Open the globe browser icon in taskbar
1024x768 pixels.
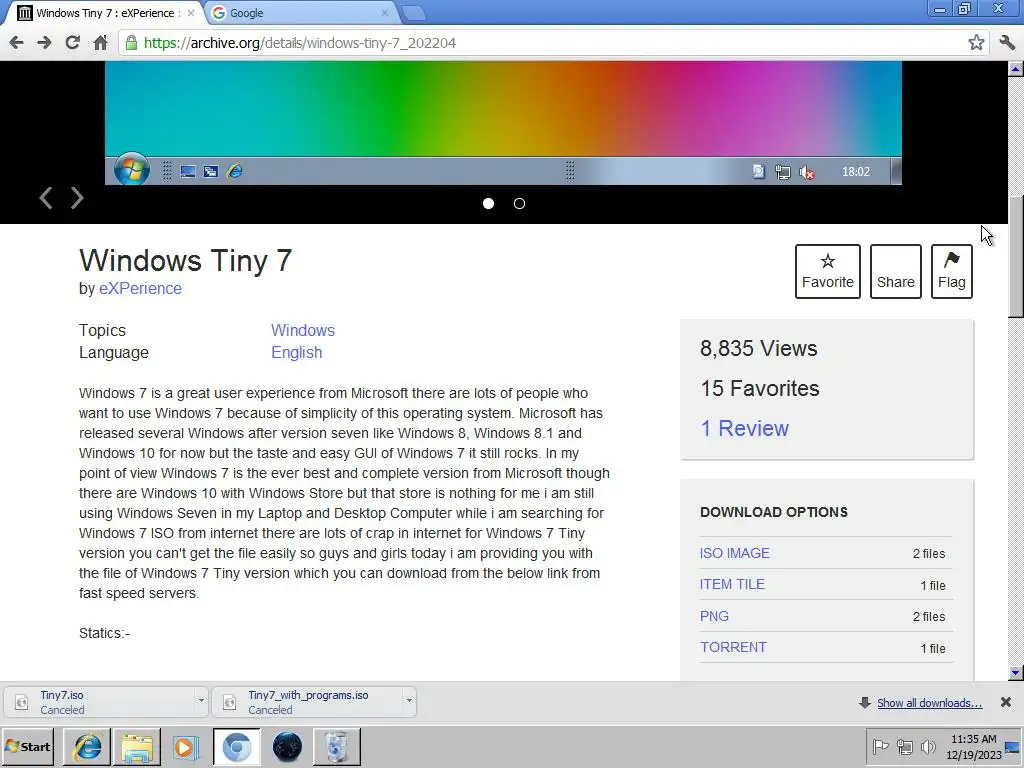click(287, 746)
